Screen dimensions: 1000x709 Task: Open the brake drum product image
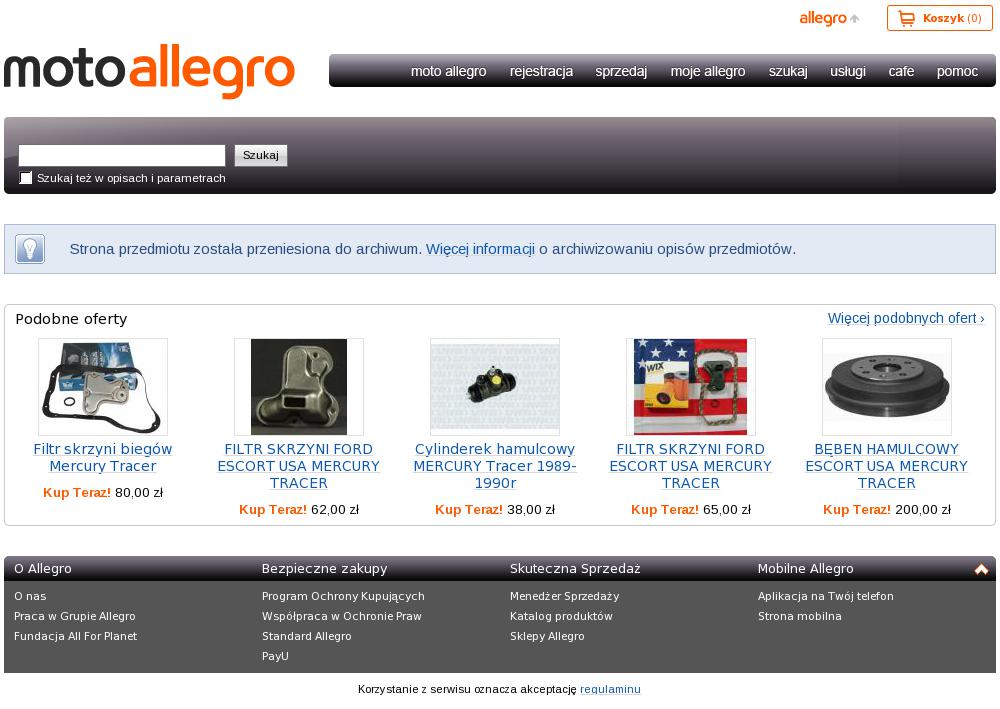point(886,387)
